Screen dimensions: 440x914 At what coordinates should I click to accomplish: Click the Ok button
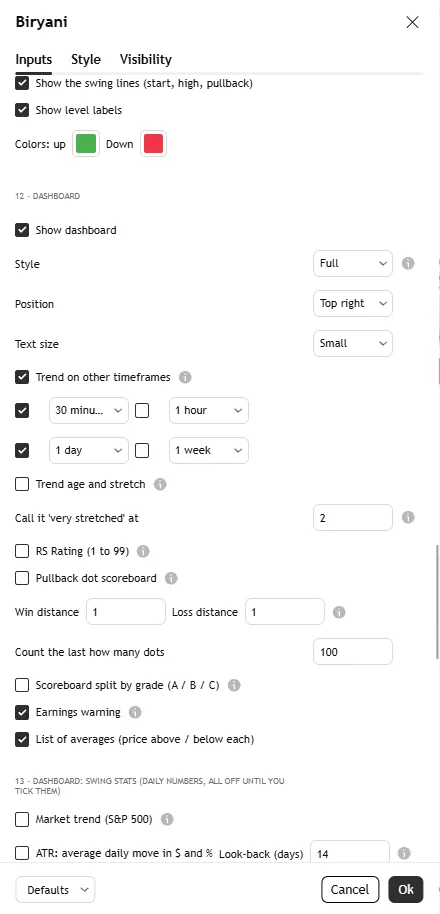[406, 890]
